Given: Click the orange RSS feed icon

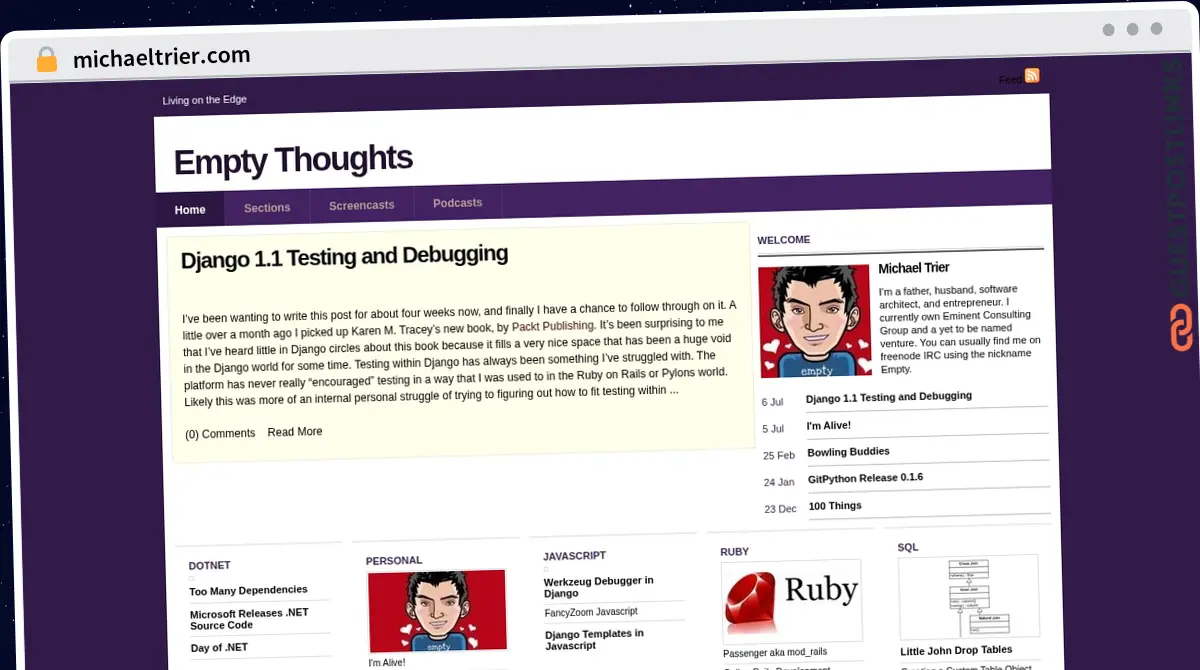Looking at the screenshot, I should (1032, 76).
